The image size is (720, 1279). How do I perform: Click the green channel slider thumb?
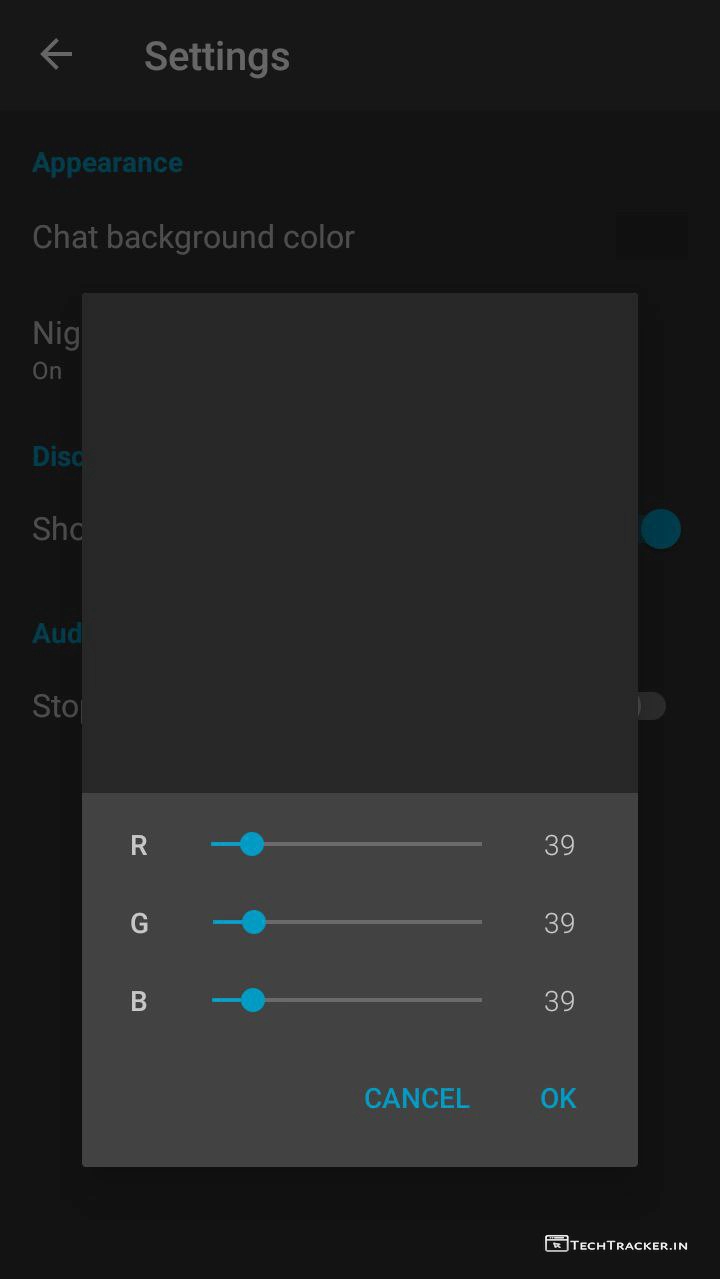[254, 922]
